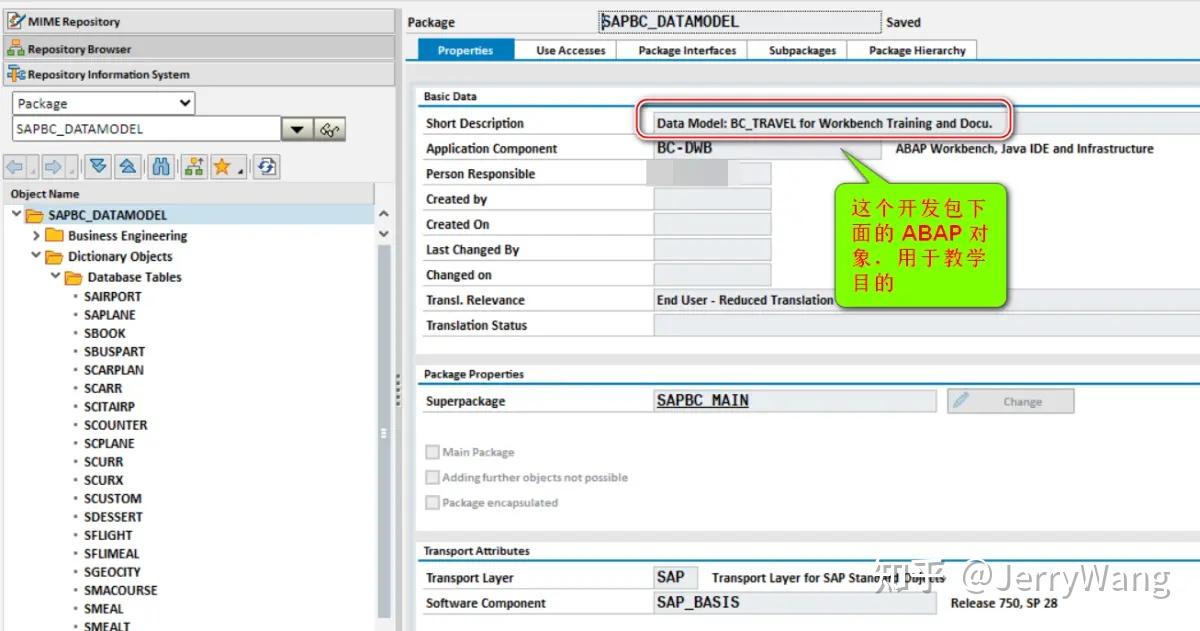Open the Package Hierarchy tab
The height and width of the screenshot is (631, 1200).
point(912,49)
